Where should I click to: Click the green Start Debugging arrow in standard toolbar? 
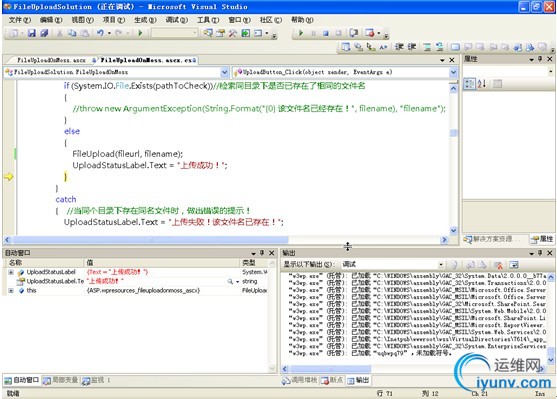click(140, 33)
